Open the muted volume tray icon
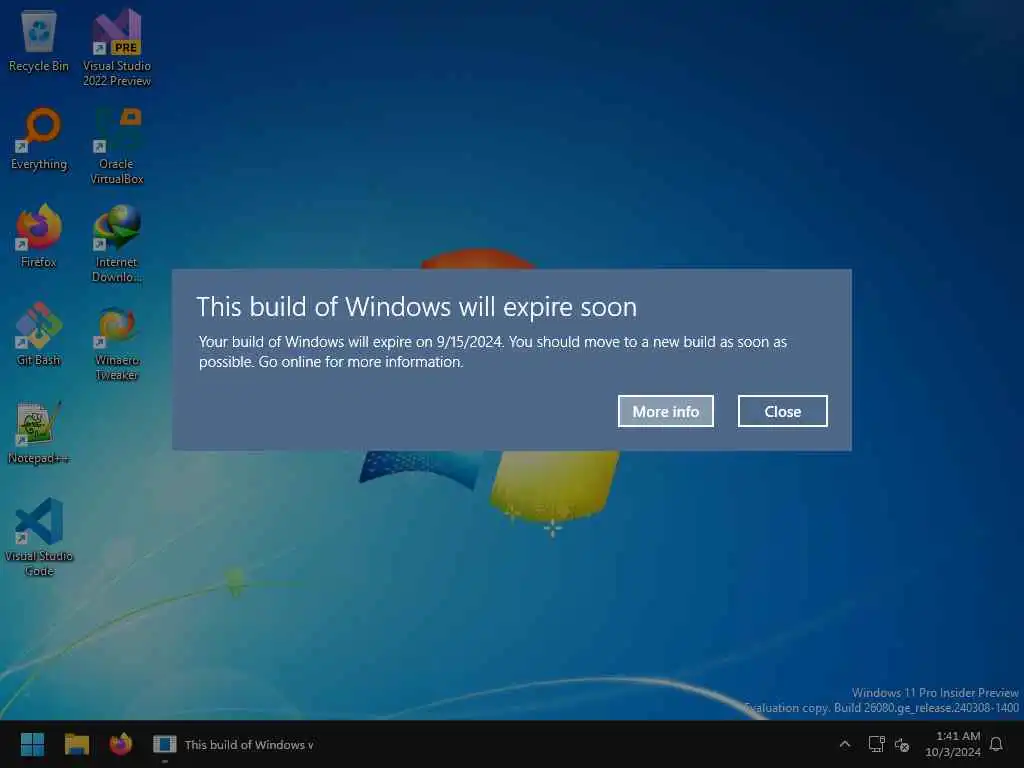This screenshot has width=1024, height=768. click(902, 744)
